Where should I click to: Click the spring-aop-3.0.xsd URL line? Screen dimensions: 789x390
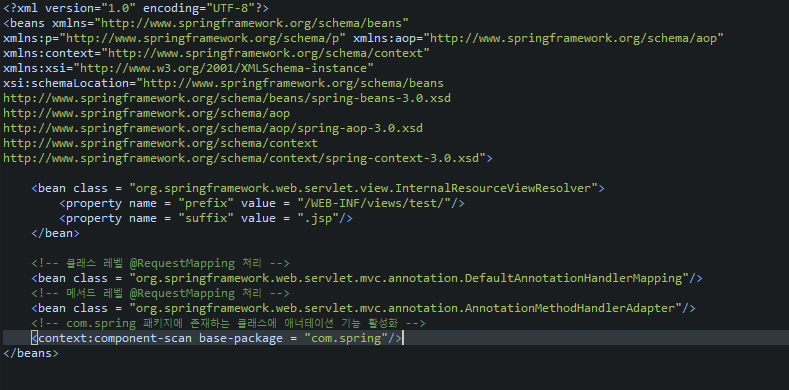[213, 128]
